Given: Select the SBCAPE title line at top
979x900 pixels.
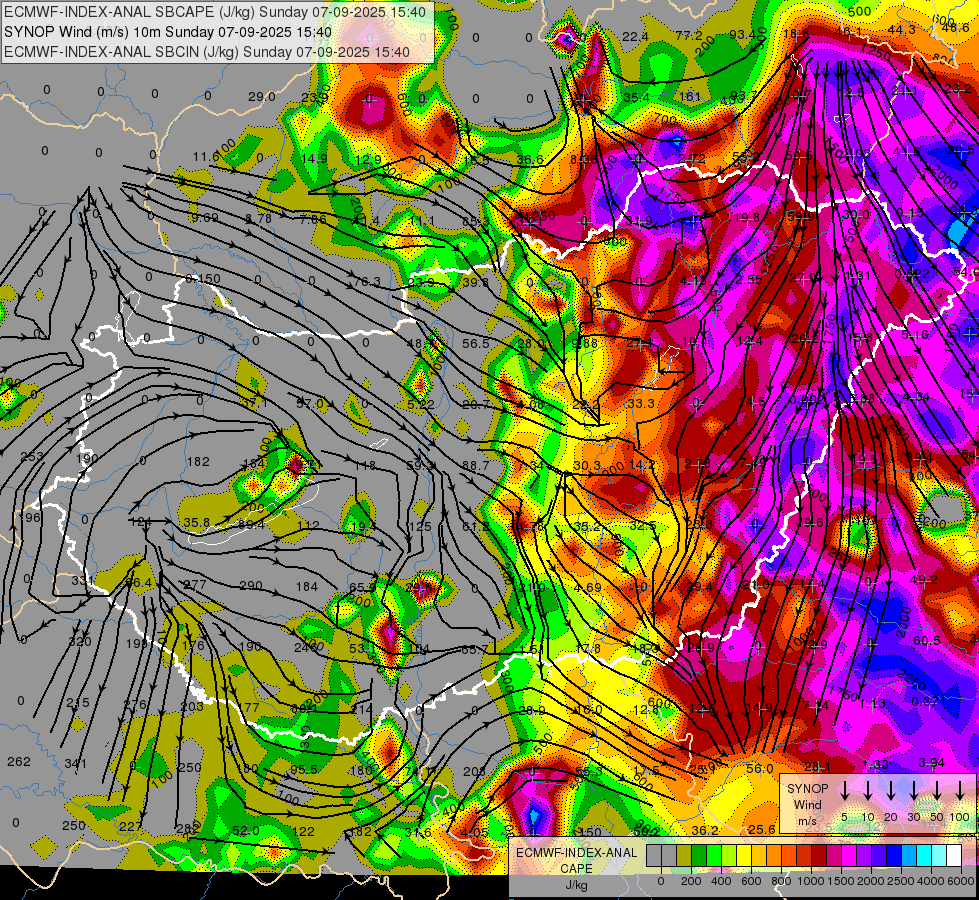Looking at the screenshot, I should point(215,12).
